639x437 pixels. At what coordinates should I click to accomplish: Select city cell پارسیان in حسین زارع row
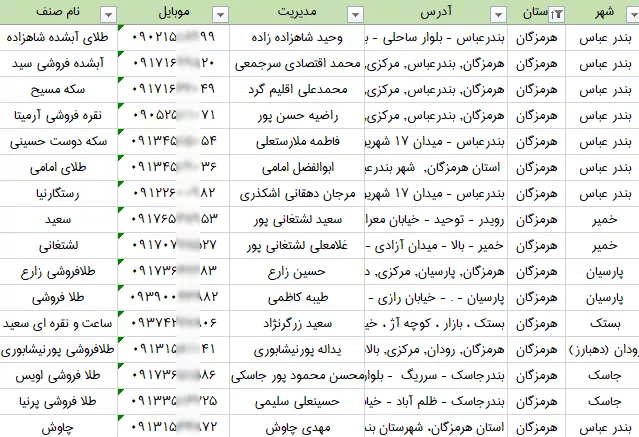pos(603,272)
